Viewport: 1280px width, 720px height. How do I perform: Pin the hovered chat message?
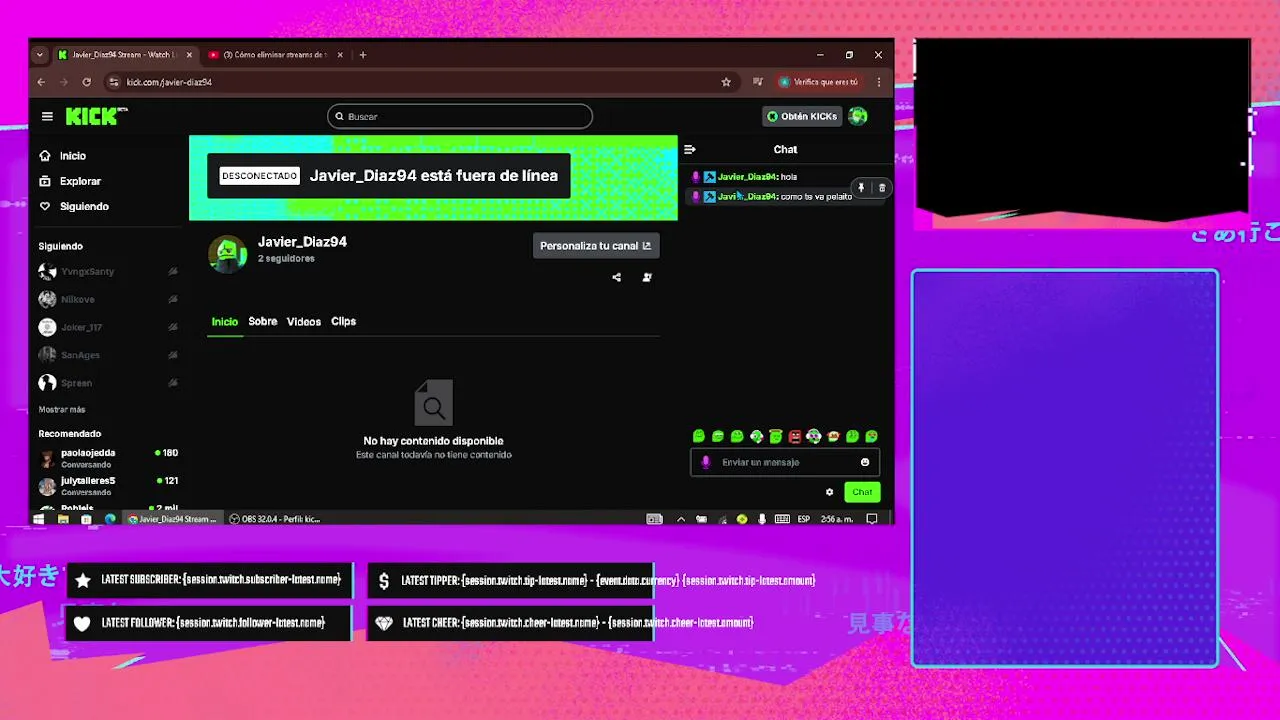(861, 188)
